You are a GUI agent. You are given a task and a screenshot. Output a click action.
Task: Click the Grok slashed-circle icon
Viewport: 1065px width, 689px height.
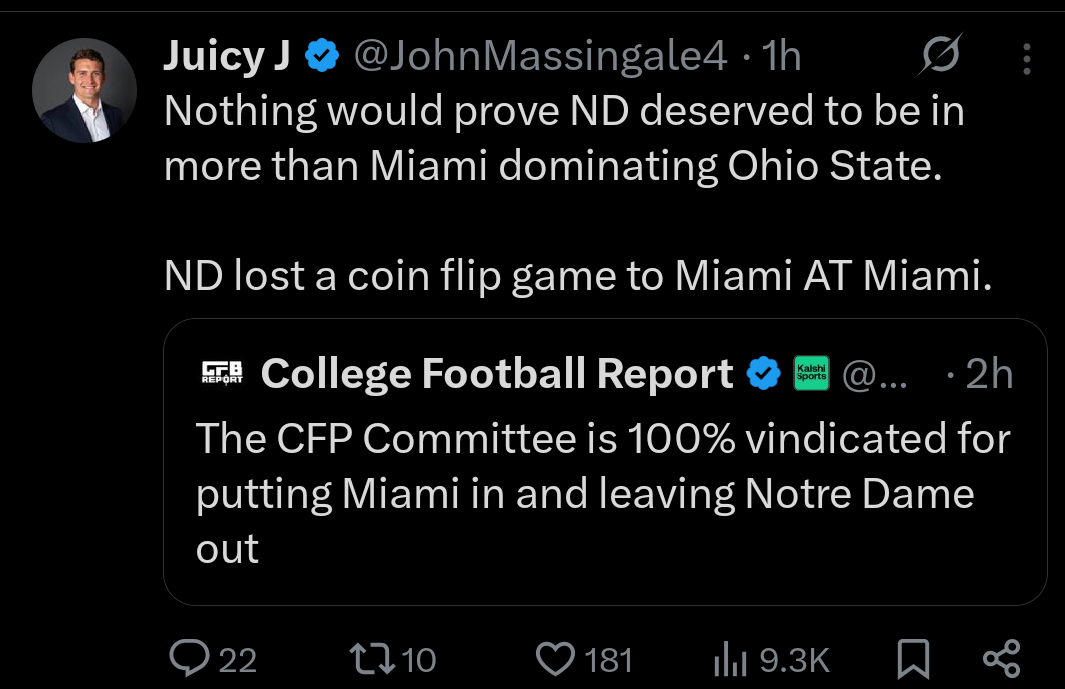pos(941,57)
